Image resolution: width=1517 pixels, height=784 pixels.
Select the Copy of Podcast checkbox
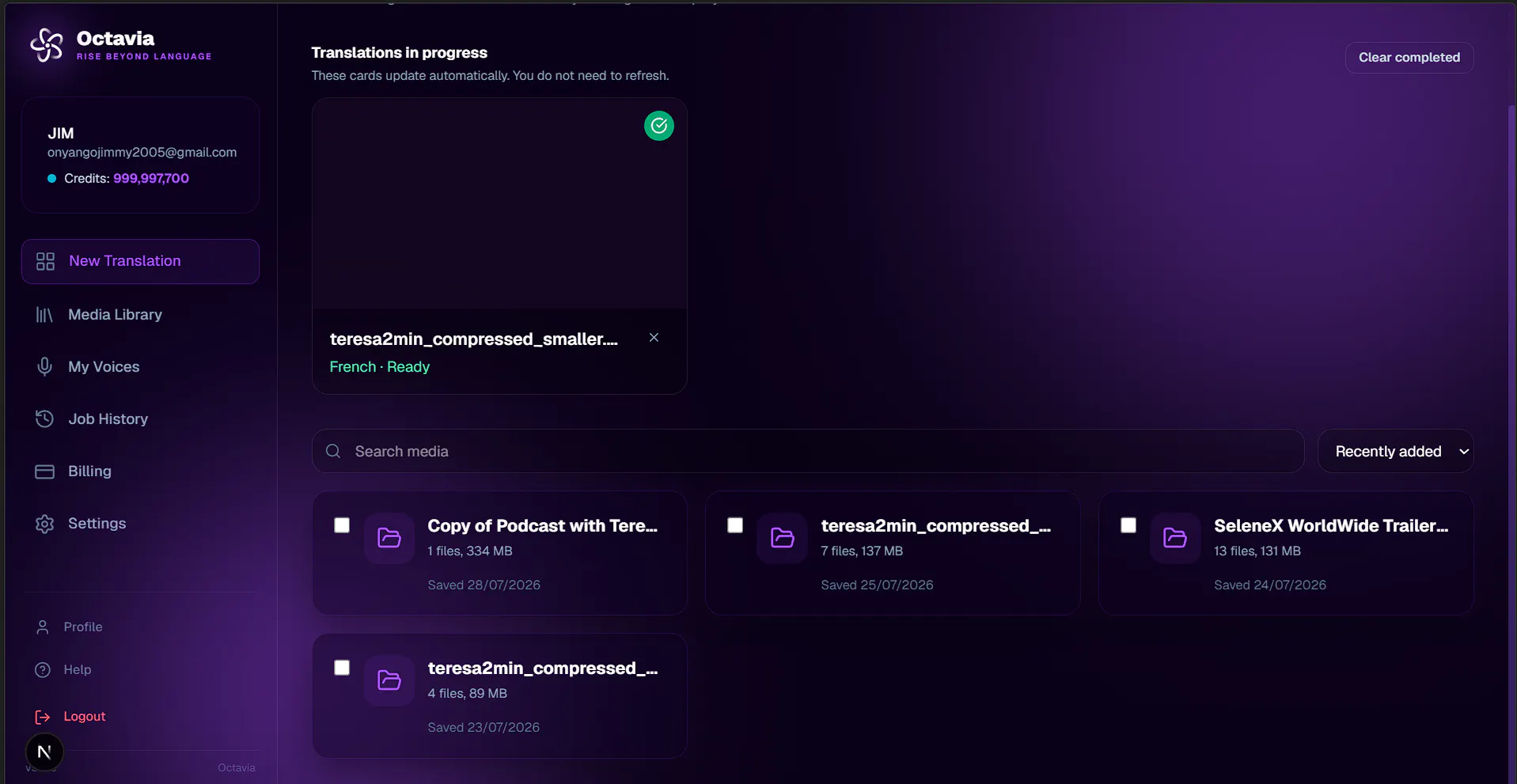coord(342,525)
